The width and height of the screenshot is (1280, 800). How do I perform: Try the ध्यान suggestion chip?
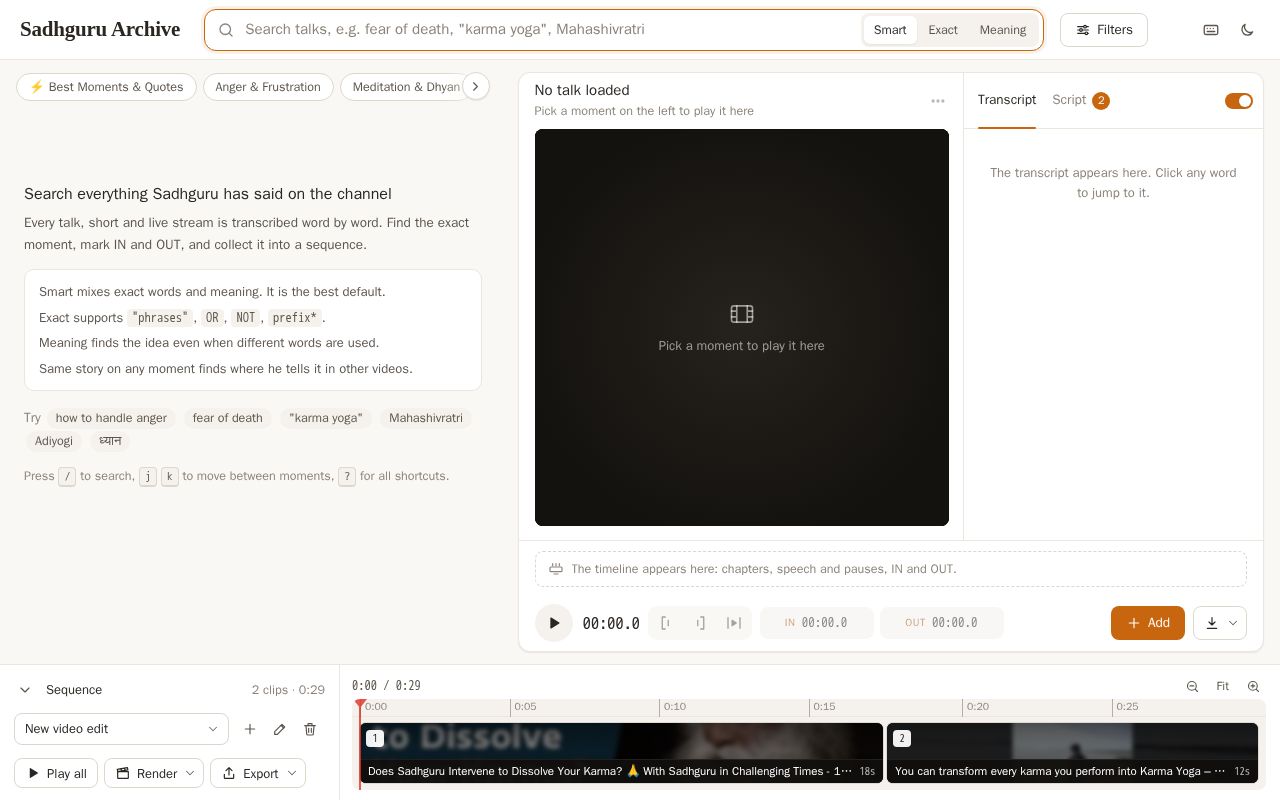110,441
